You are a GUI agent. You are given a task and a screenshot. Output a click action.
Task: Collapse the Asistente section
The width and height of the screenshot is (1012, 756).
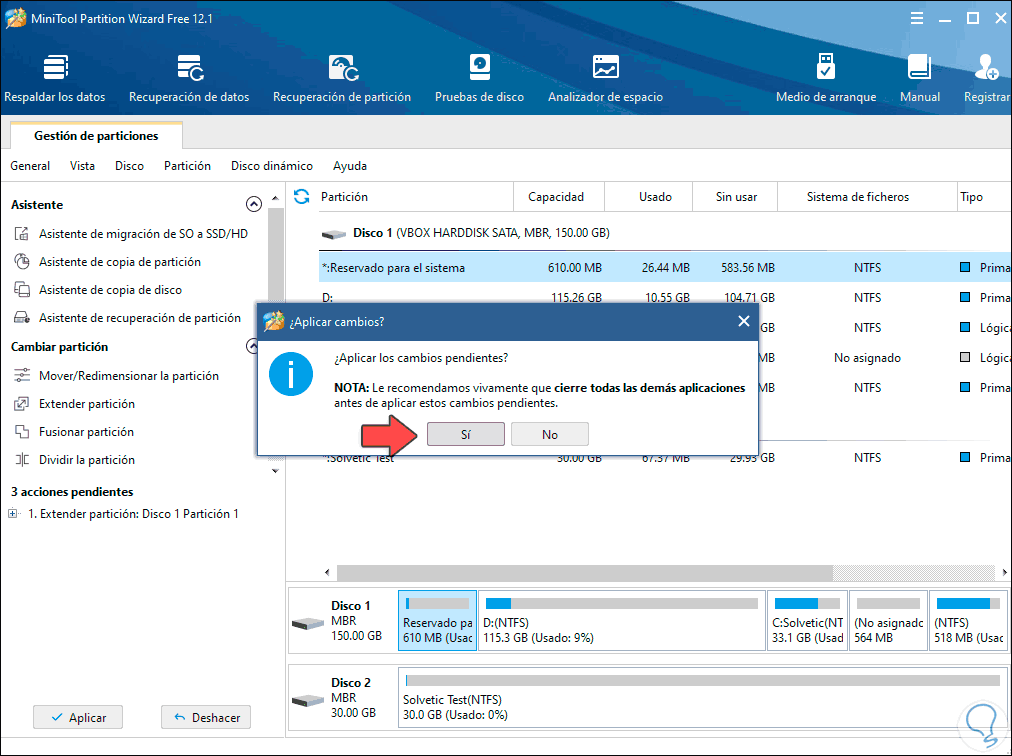pos(254,205)
